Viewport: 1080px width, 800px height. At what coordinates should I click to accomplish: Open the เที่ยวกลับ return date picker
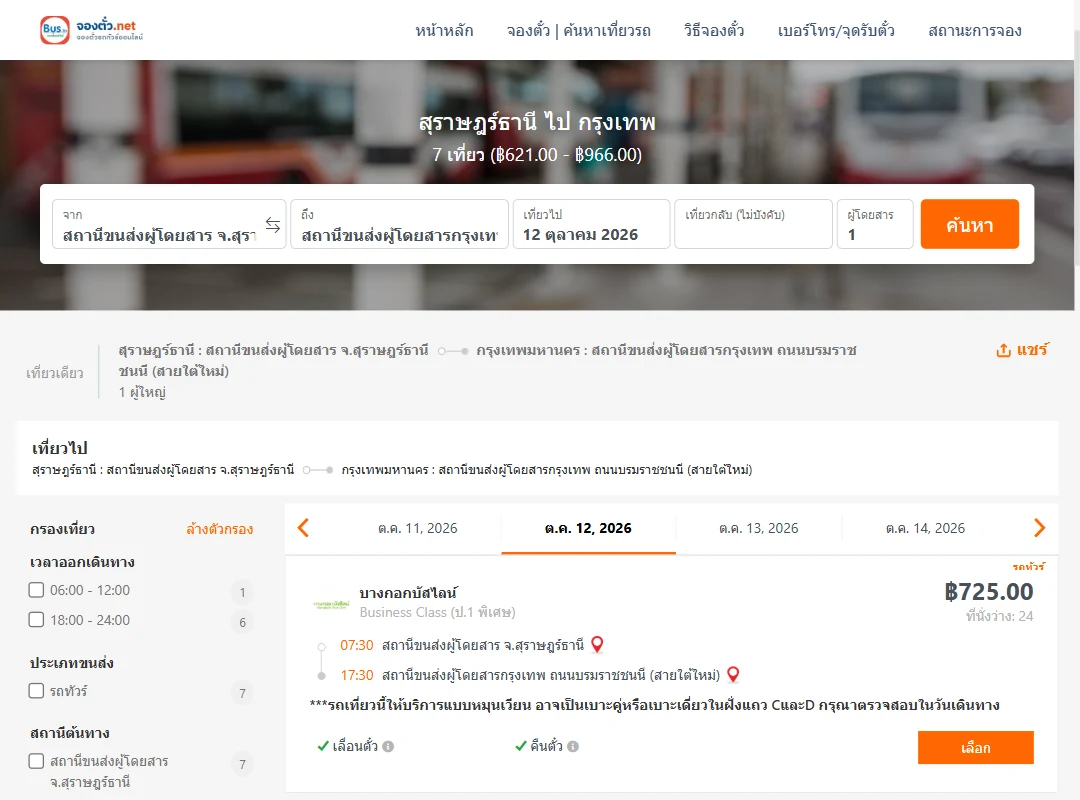(754, 224)
